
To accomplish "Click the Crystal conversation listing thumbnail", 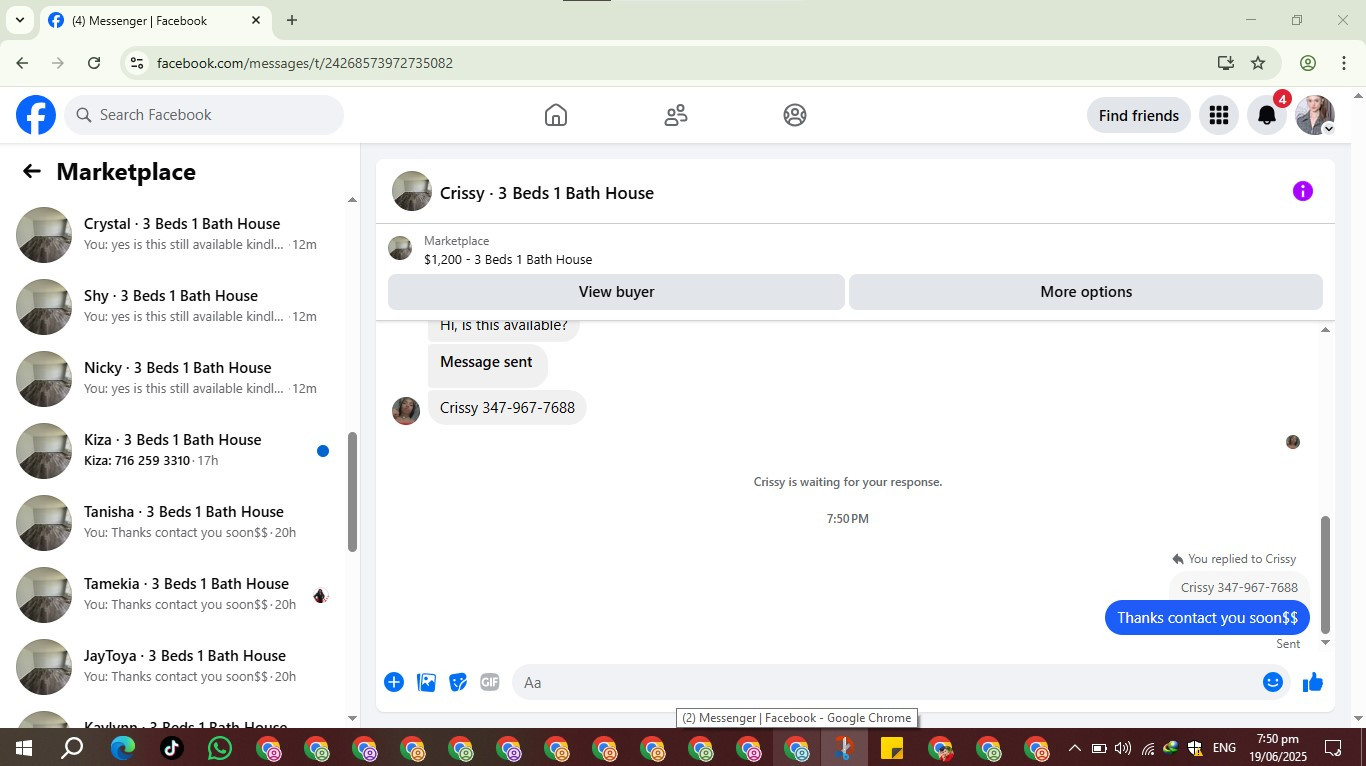I will (x=44, y=235).
